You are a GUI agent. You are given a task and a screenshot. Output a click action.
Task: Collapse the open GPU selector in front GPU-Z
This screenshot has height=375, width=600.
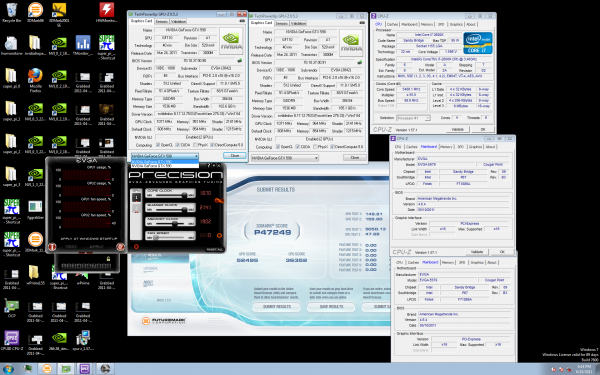(x=196, y=156)
